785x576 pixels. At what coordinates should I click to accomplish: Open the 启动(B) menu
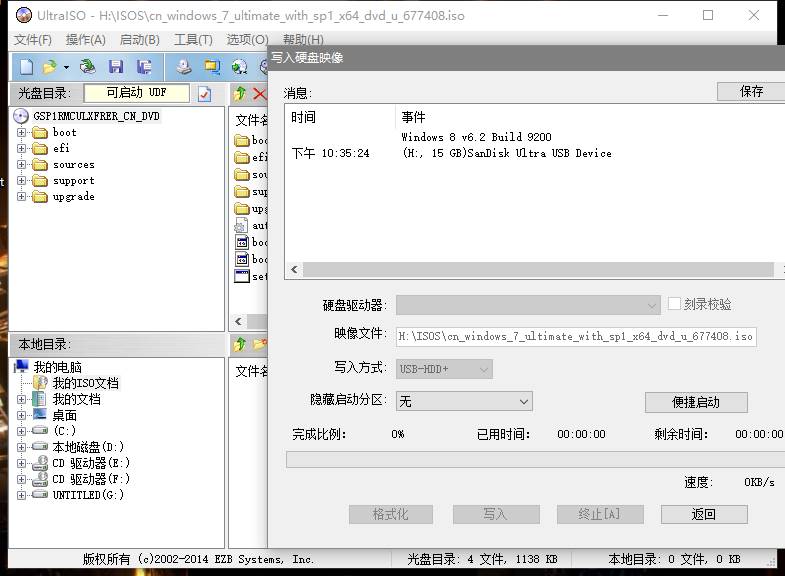tap(140, 40)
